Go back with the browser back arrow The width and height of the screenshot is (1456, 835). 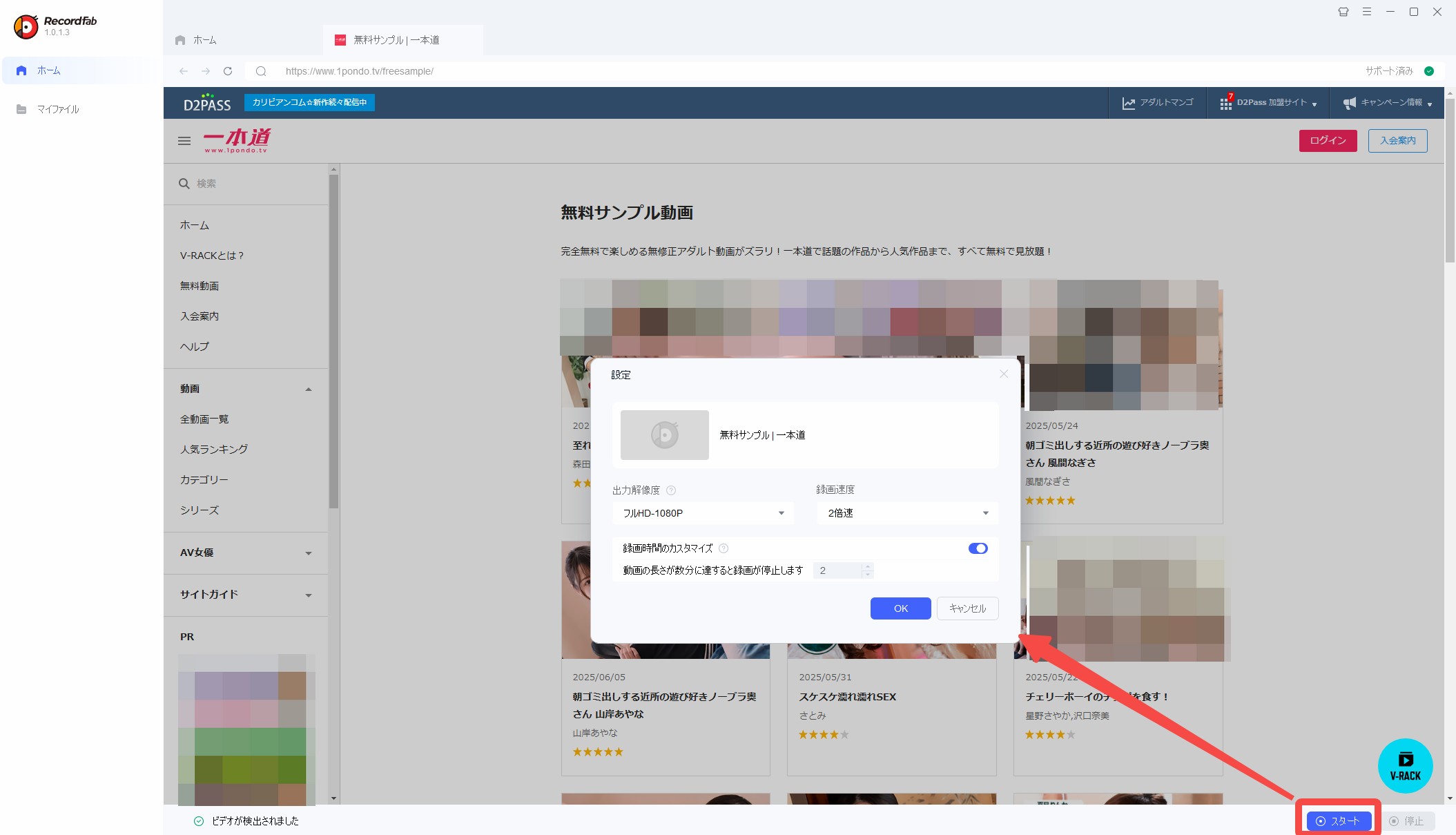coord(184,71)
